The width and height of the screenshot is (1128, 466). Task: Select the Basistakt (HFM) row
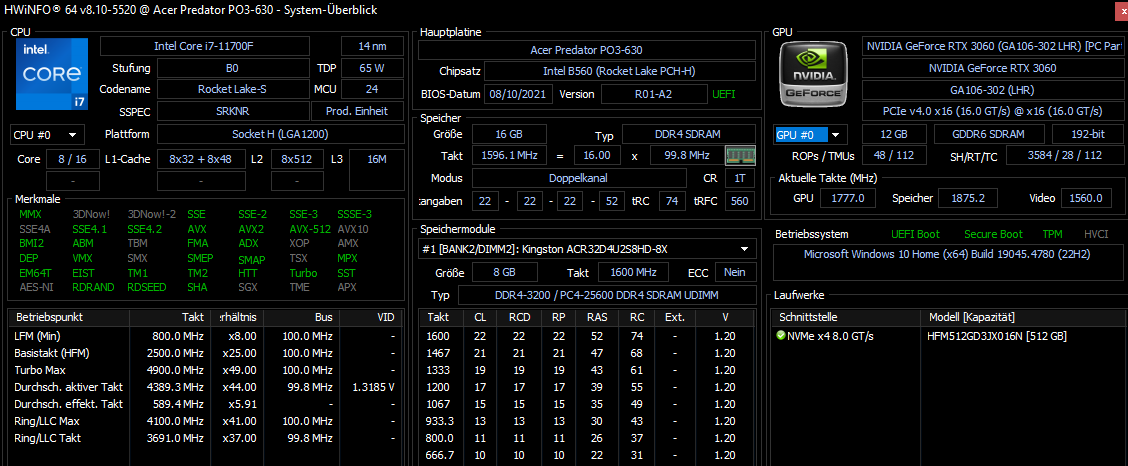[x=206, y=353]
